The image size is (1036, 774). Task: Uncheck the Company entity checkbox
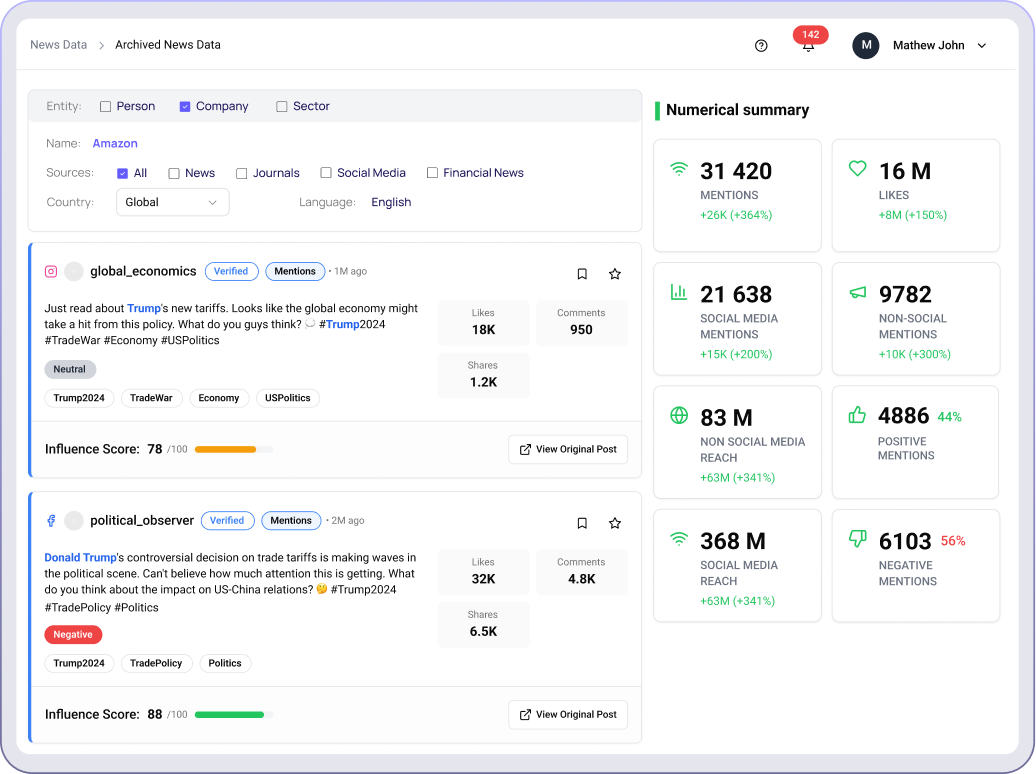tap(185, 106)
